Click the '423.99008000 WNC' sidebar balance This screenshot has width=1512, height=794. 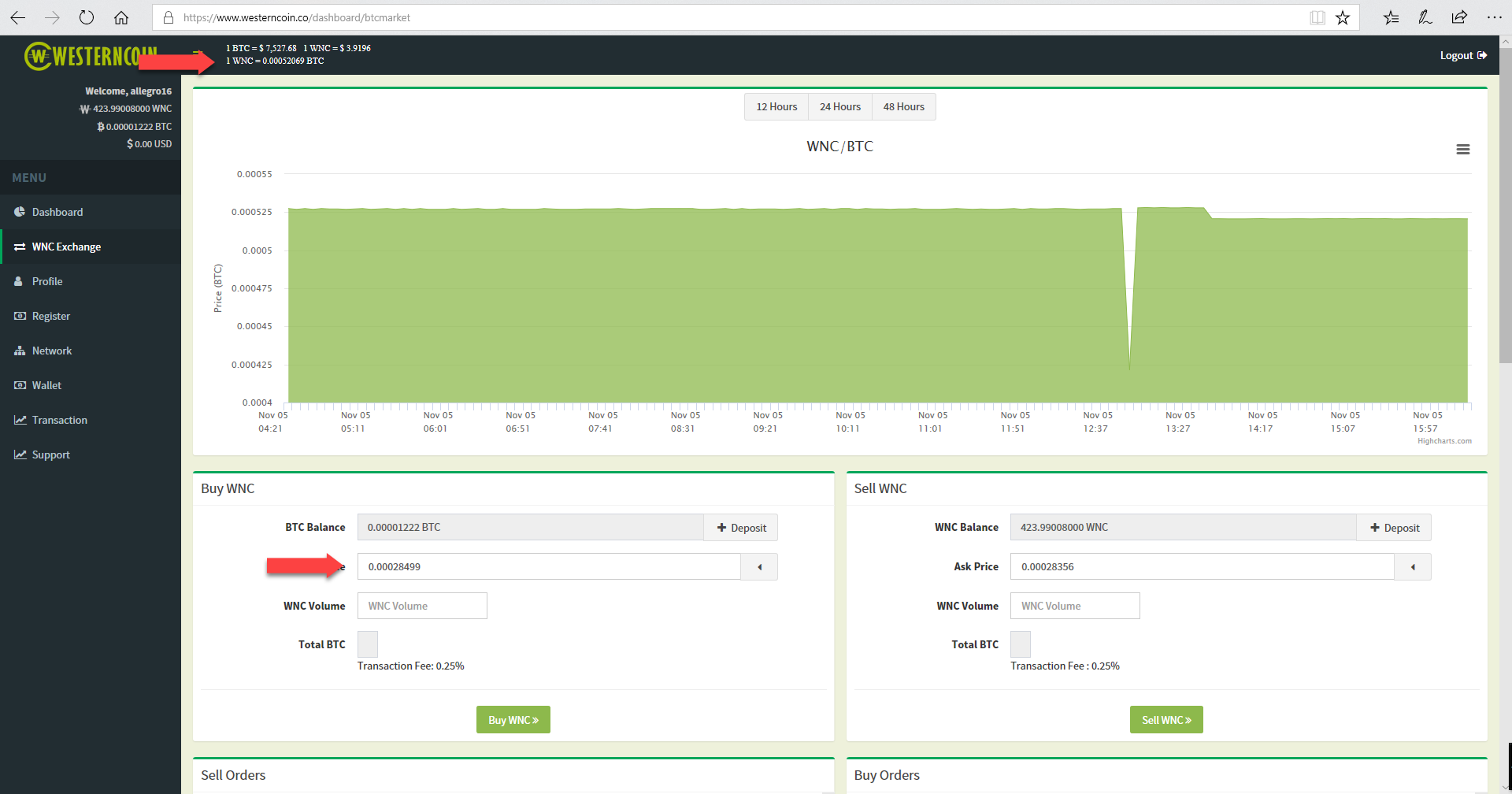(126, 109)
